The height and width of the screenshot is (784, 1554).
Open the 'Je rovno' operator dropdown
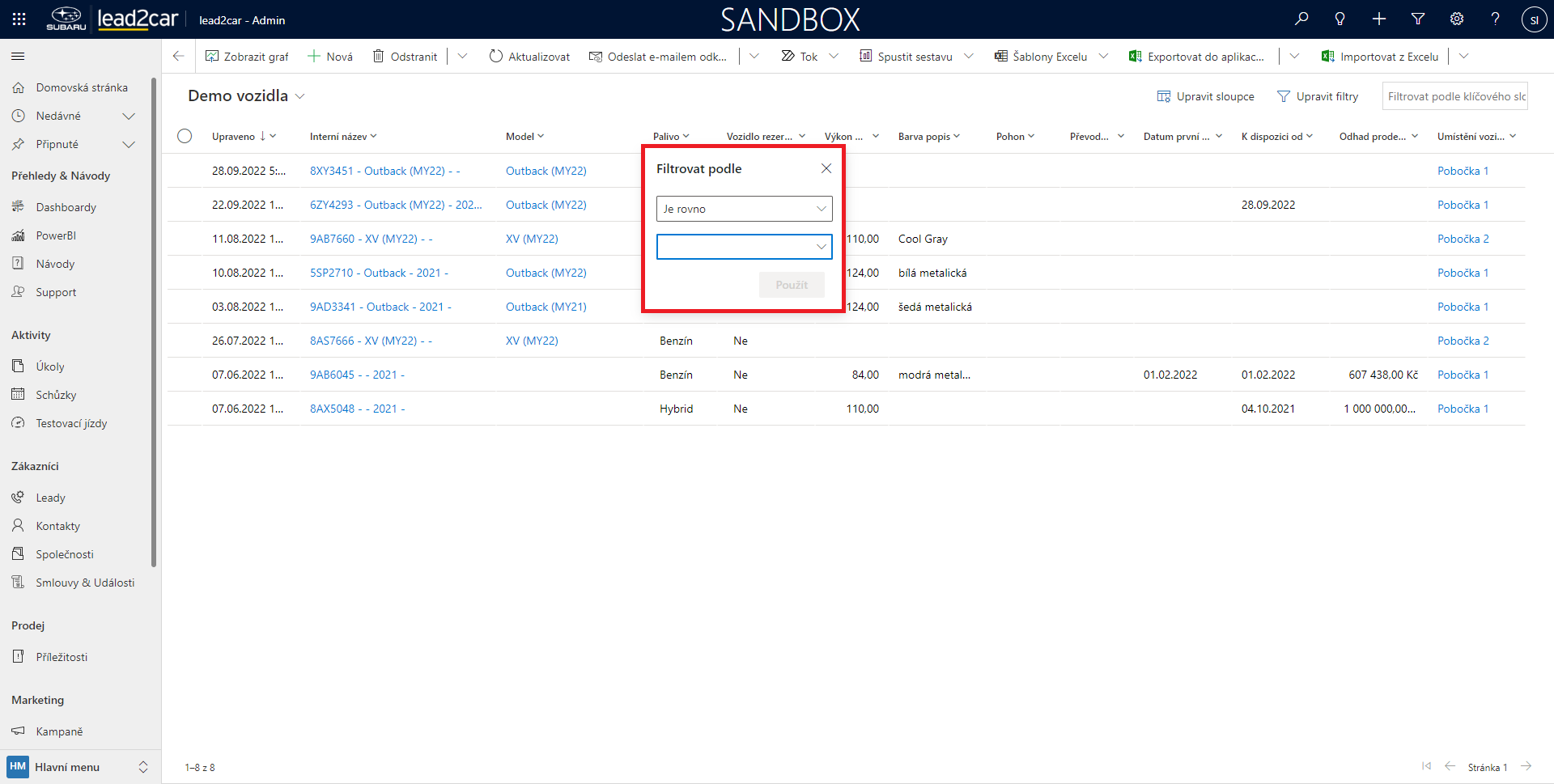point(744,209)
